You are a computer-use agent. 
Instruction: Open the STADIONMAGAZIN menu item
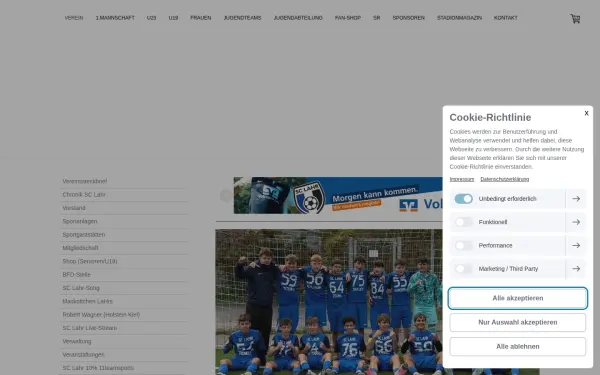click(x=459, y=18)
